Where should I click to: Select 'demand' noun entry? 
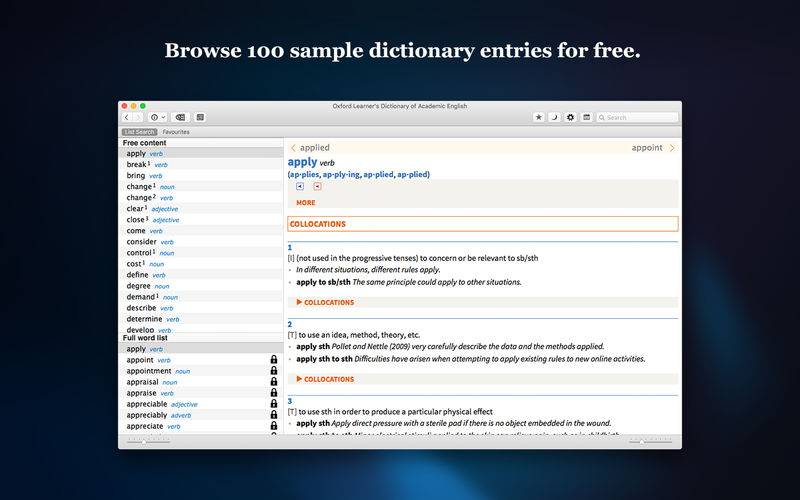click(201, 297)
